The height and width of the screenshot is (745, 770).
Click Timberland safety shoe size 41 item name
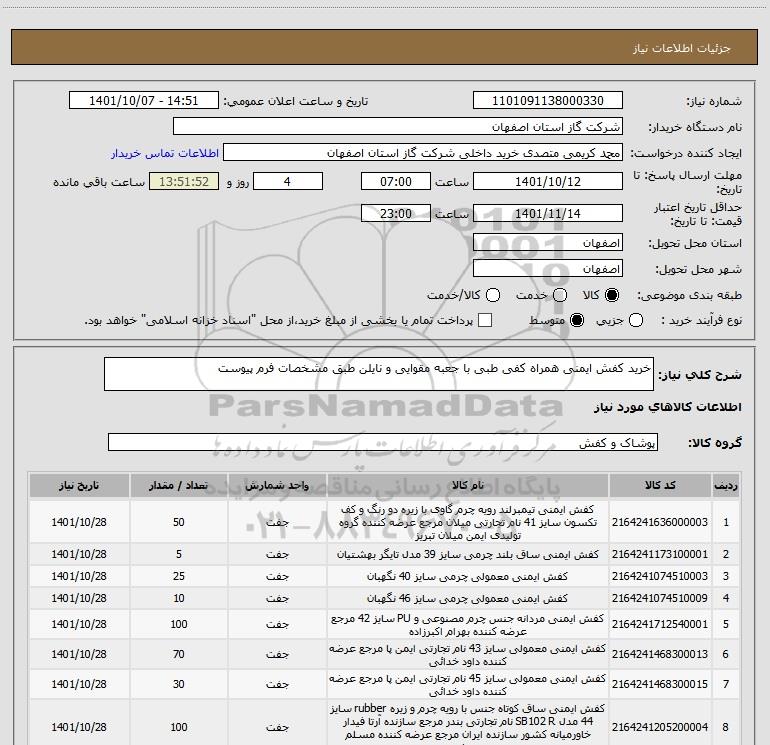coord(468,522)
